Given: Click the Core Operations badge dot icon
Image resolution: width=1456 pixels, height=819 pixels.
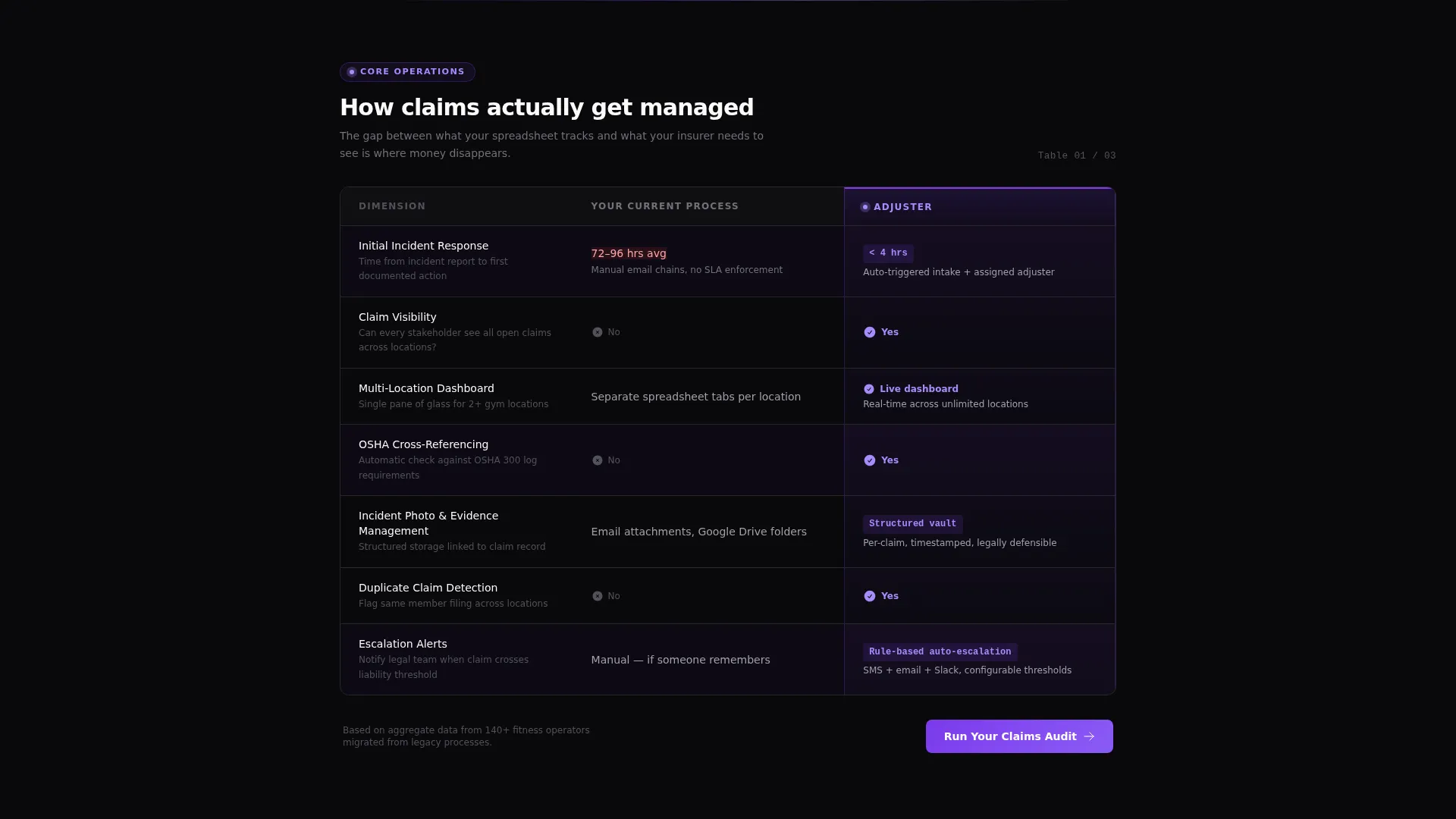Looking at the screenshot, I should (x=352, y=72).
